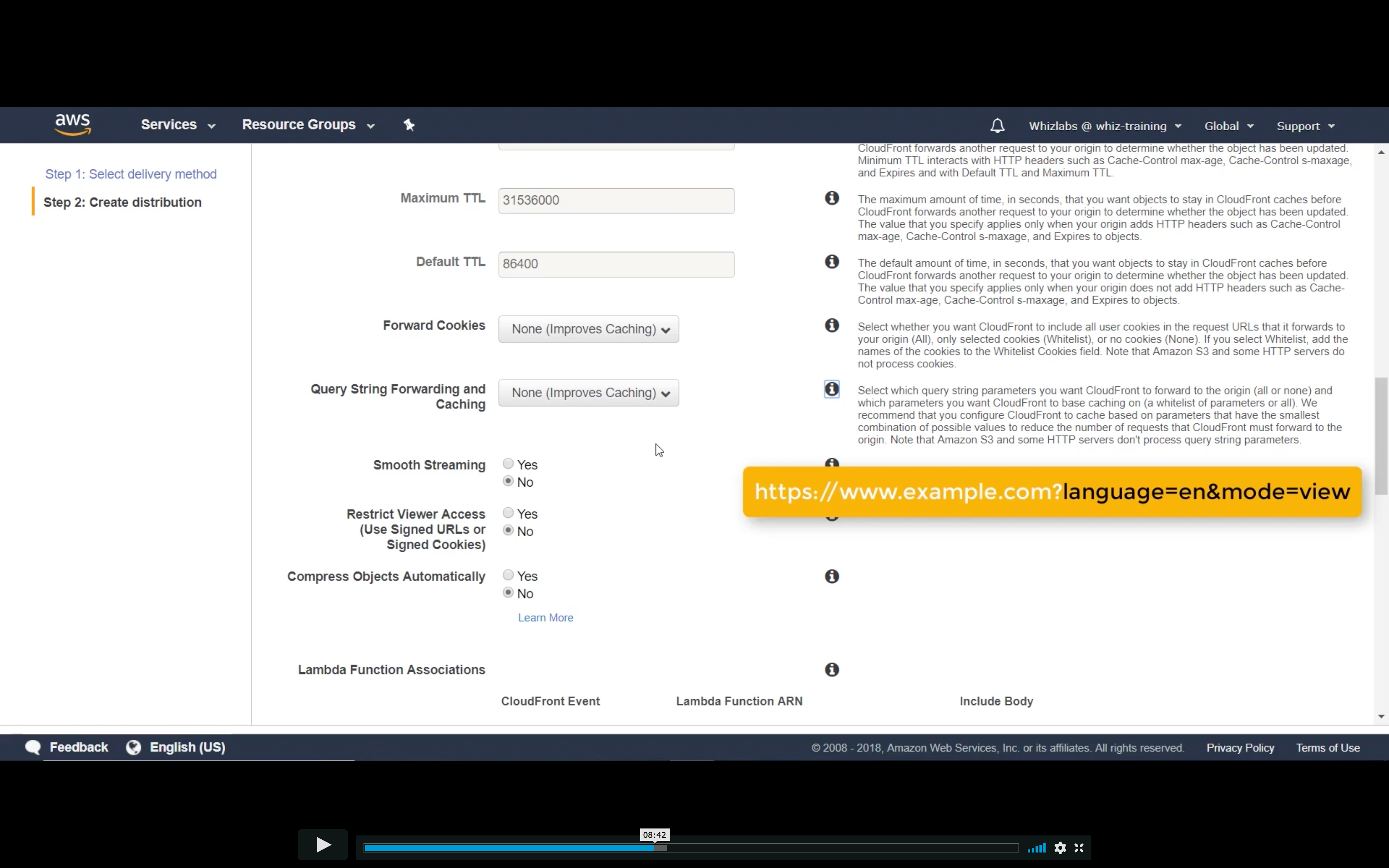Open the notifications bell
The width and height of the screenshot is (1389, 868).
[x=997, y=126]
